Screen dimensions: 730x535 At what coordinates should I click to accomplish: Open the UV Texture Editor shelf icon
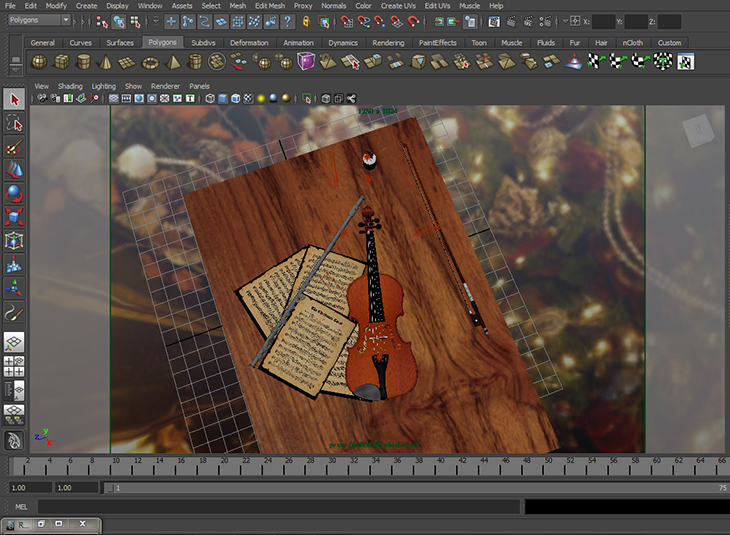(686, 62)
